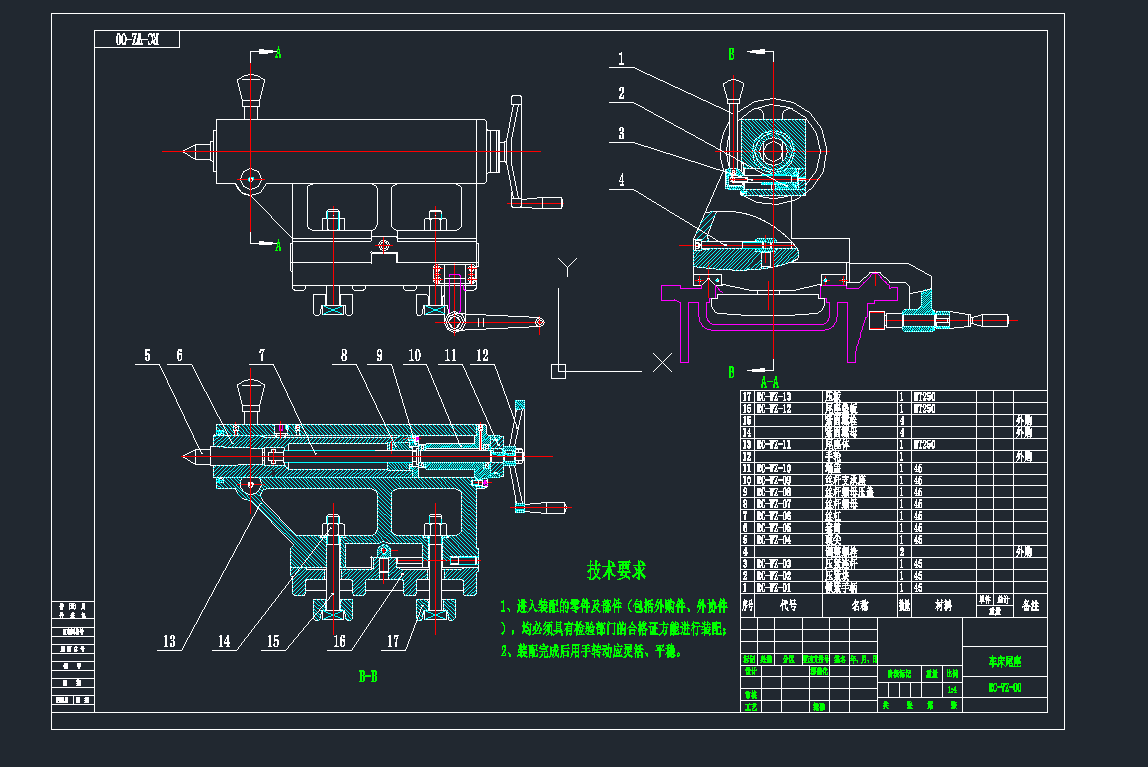Click the 车床尾座 title block cell

click(x=1004, y=662)
